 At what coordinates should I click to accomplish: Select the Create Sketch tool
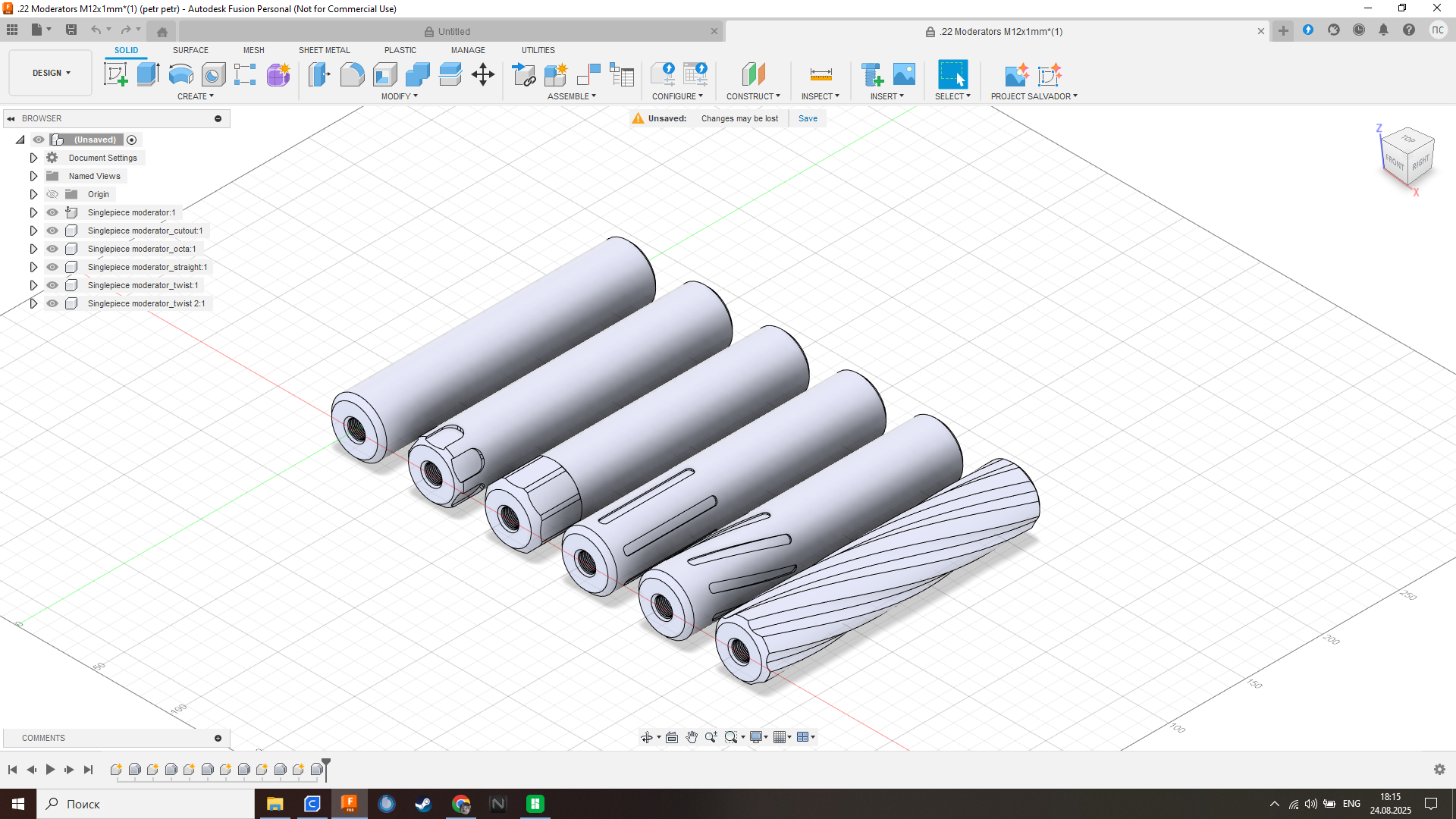(x=115, y=74)
